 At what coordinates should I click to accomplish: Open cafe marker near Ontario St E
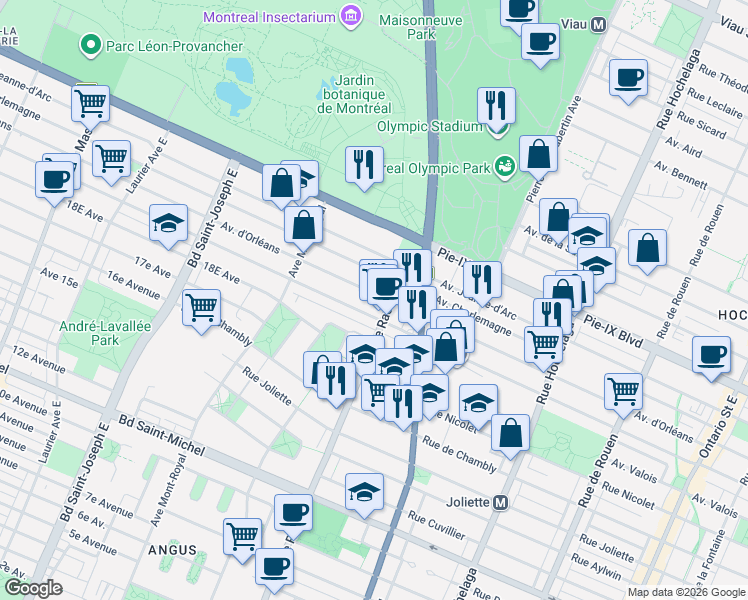pos(711,354)
